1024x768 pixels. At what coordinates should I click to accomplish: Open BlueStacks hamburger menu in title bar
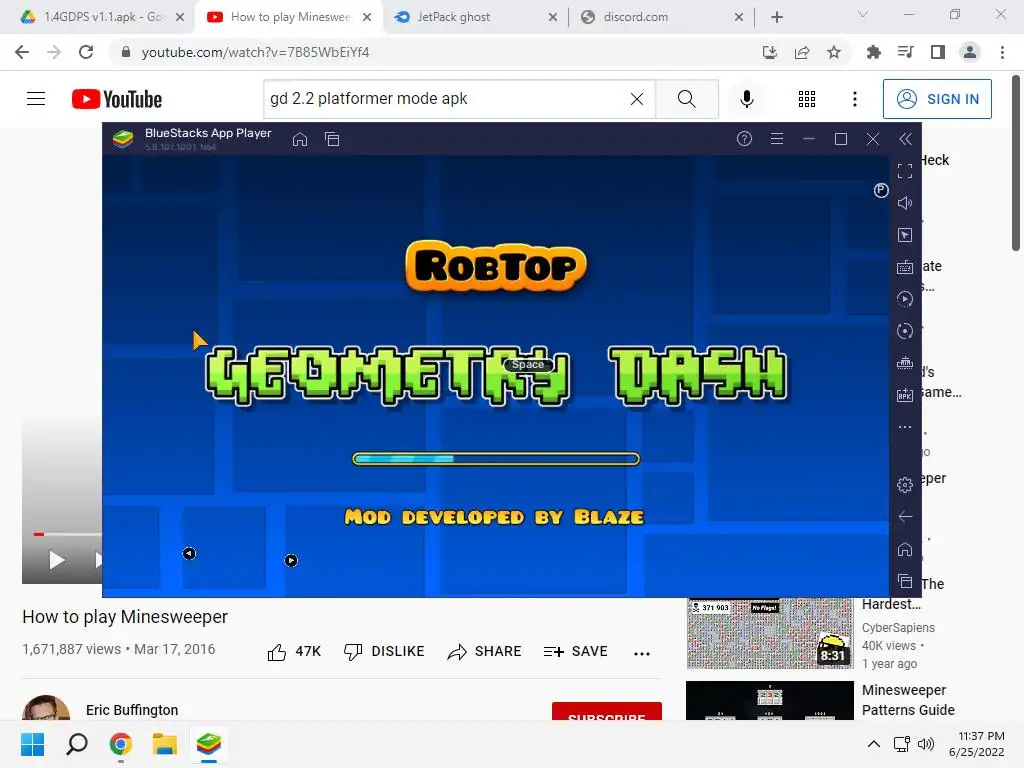point(776,139)
